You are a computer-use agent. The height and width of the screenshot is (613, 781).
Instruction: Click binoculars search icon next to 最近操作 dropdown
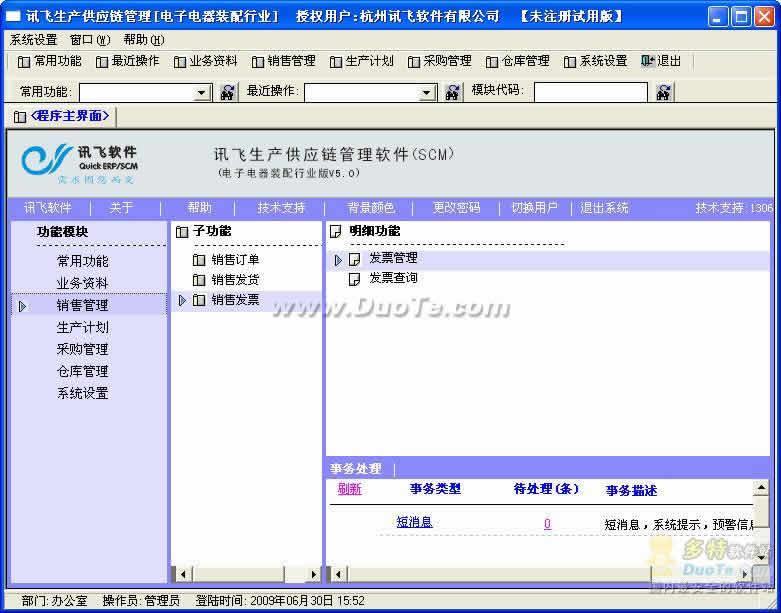point(452,92)
